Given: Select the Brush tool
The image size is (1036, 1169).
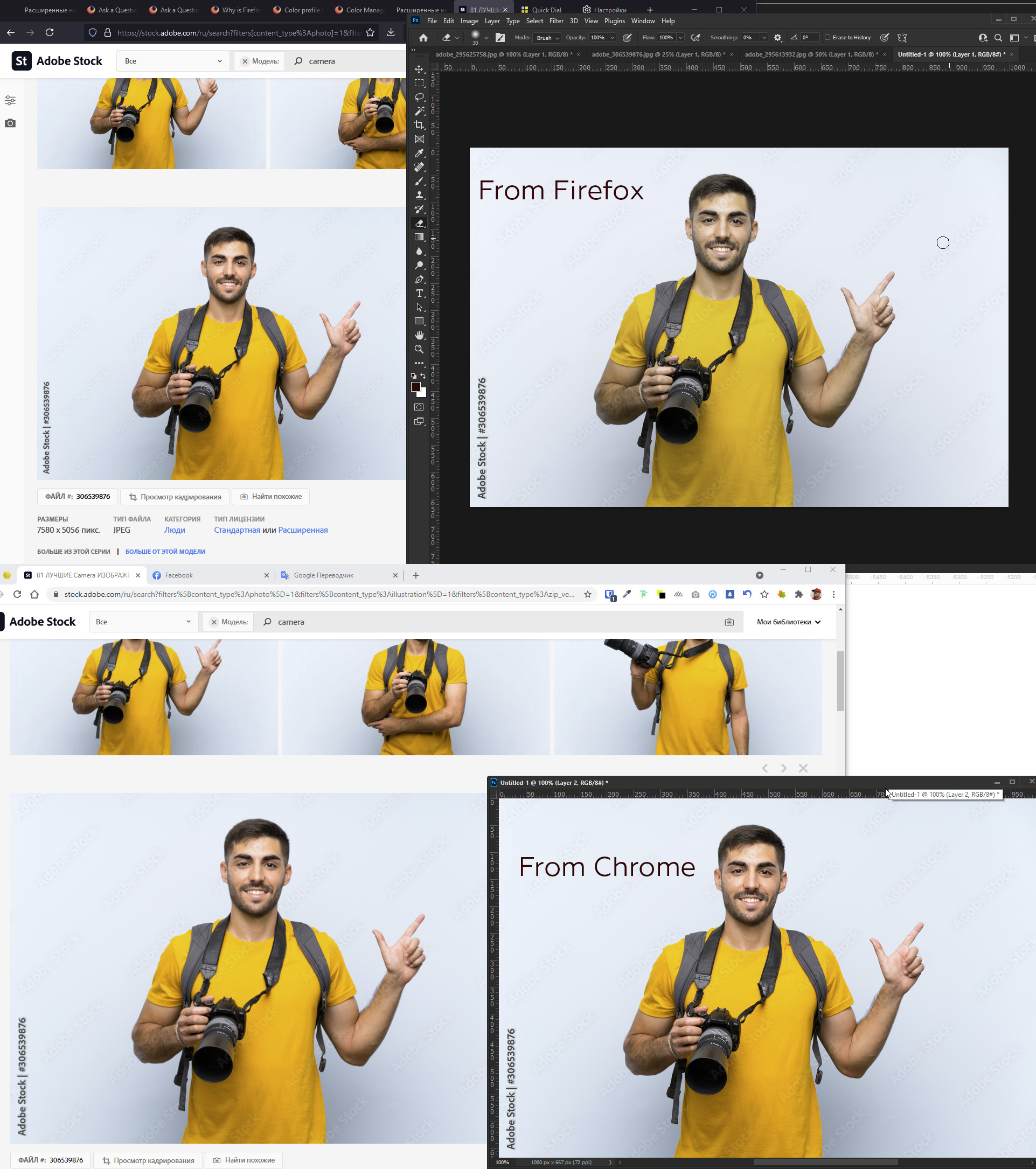Looking at the screenshot, I should point(419,182).
